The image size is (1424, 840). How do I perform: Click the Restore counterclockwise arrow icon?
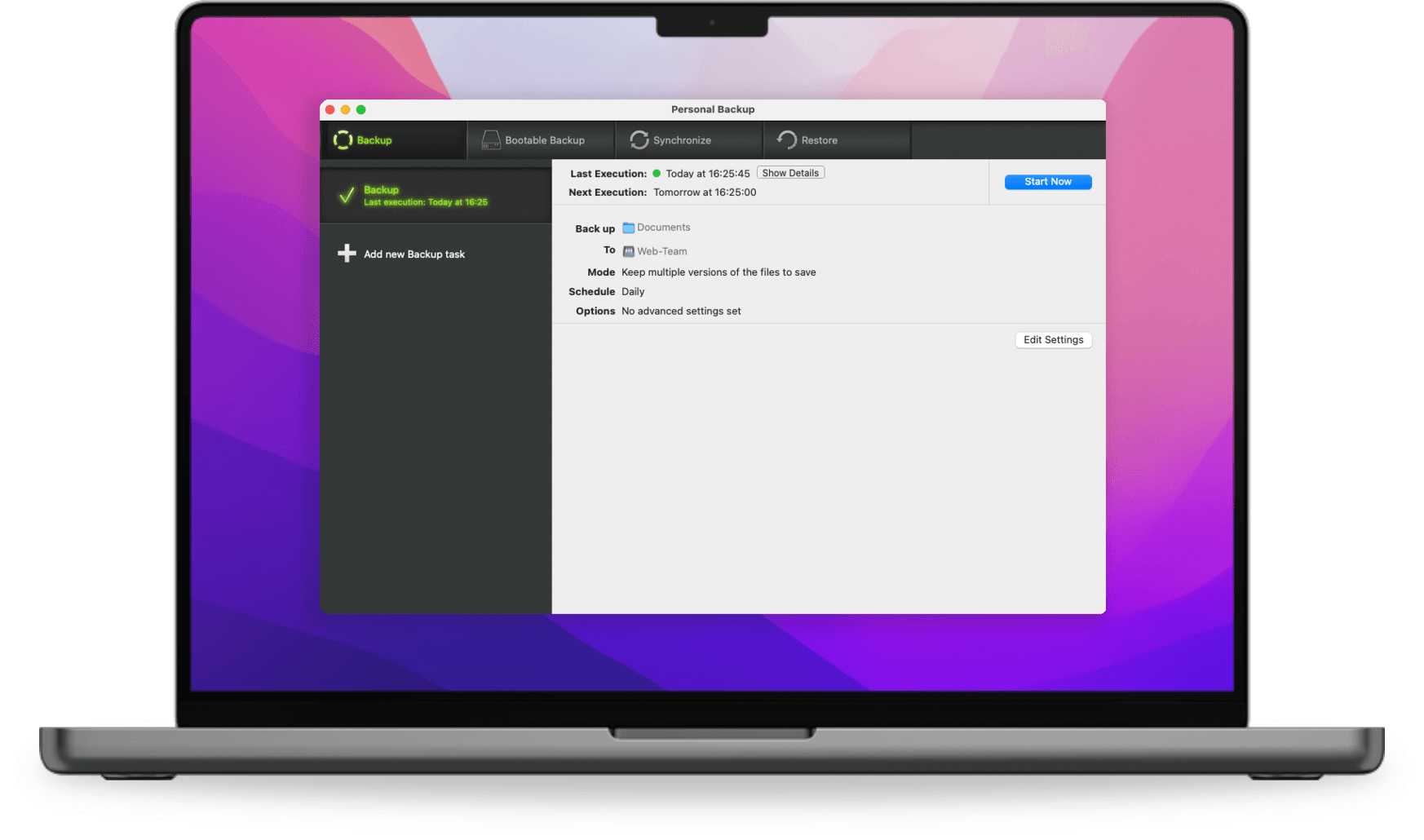click(x=787, y=140)
